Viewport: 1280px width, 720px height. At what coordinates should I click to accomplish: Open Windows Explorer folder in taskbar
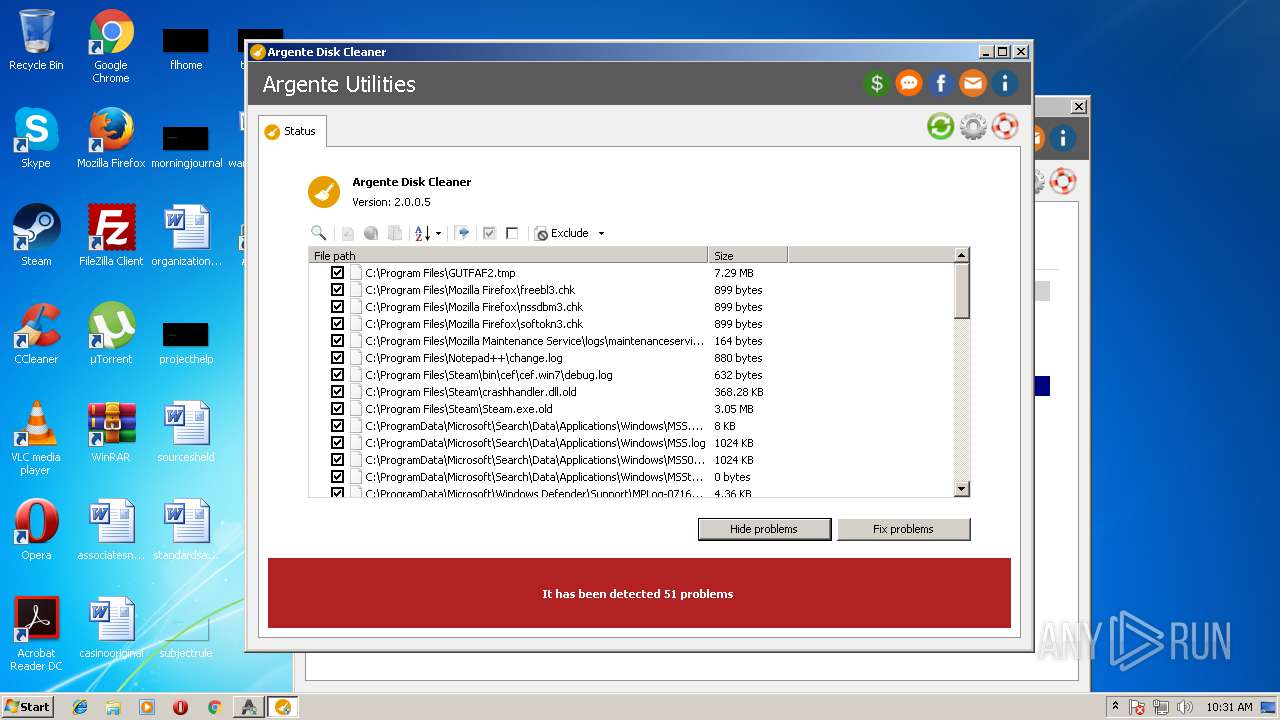[x=113, y=707]
